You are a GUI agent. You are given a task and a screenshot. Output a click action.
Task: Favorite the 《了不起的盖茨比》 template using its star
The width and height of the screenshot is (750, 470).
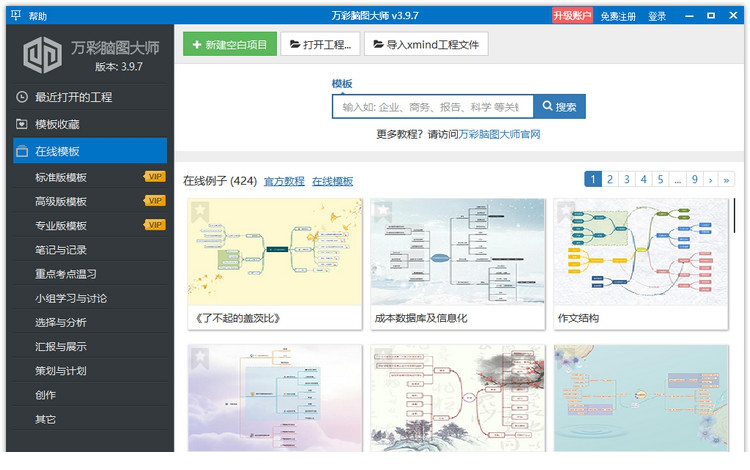[x=199, y=210]
